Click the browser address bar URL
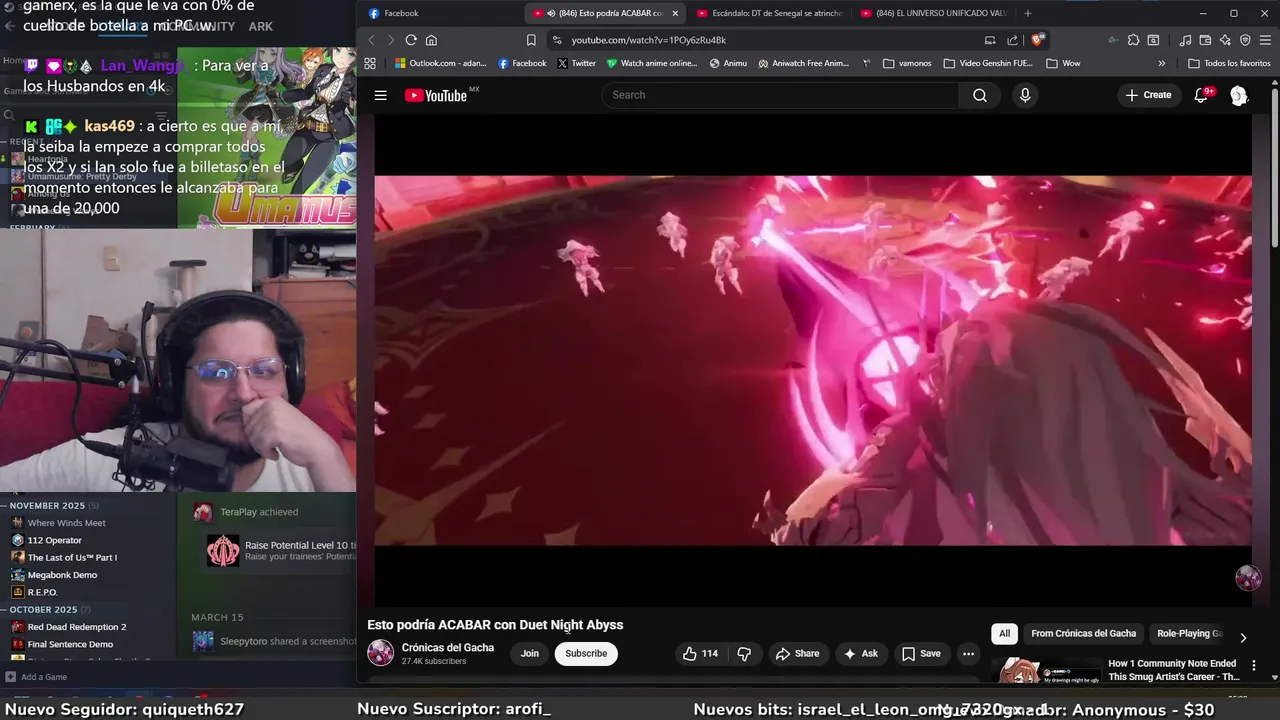1280x720 pixels. click(x=649, y=40)
